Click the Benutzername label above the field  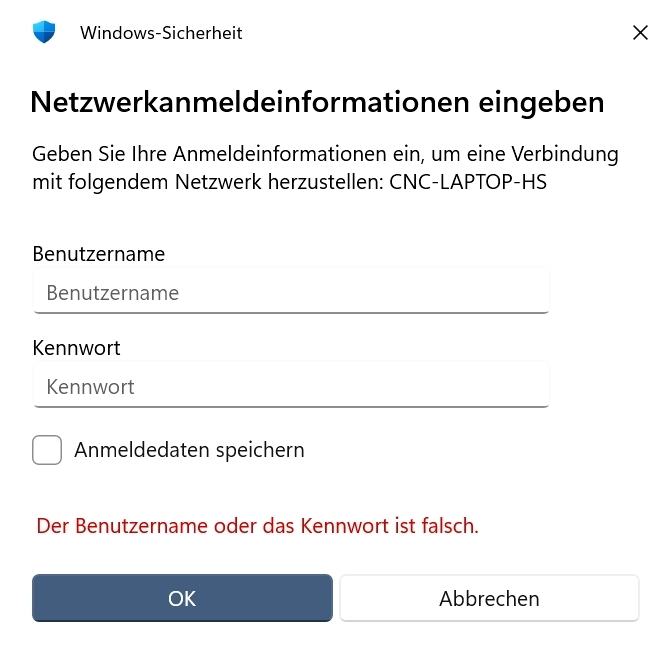point(98,254)
